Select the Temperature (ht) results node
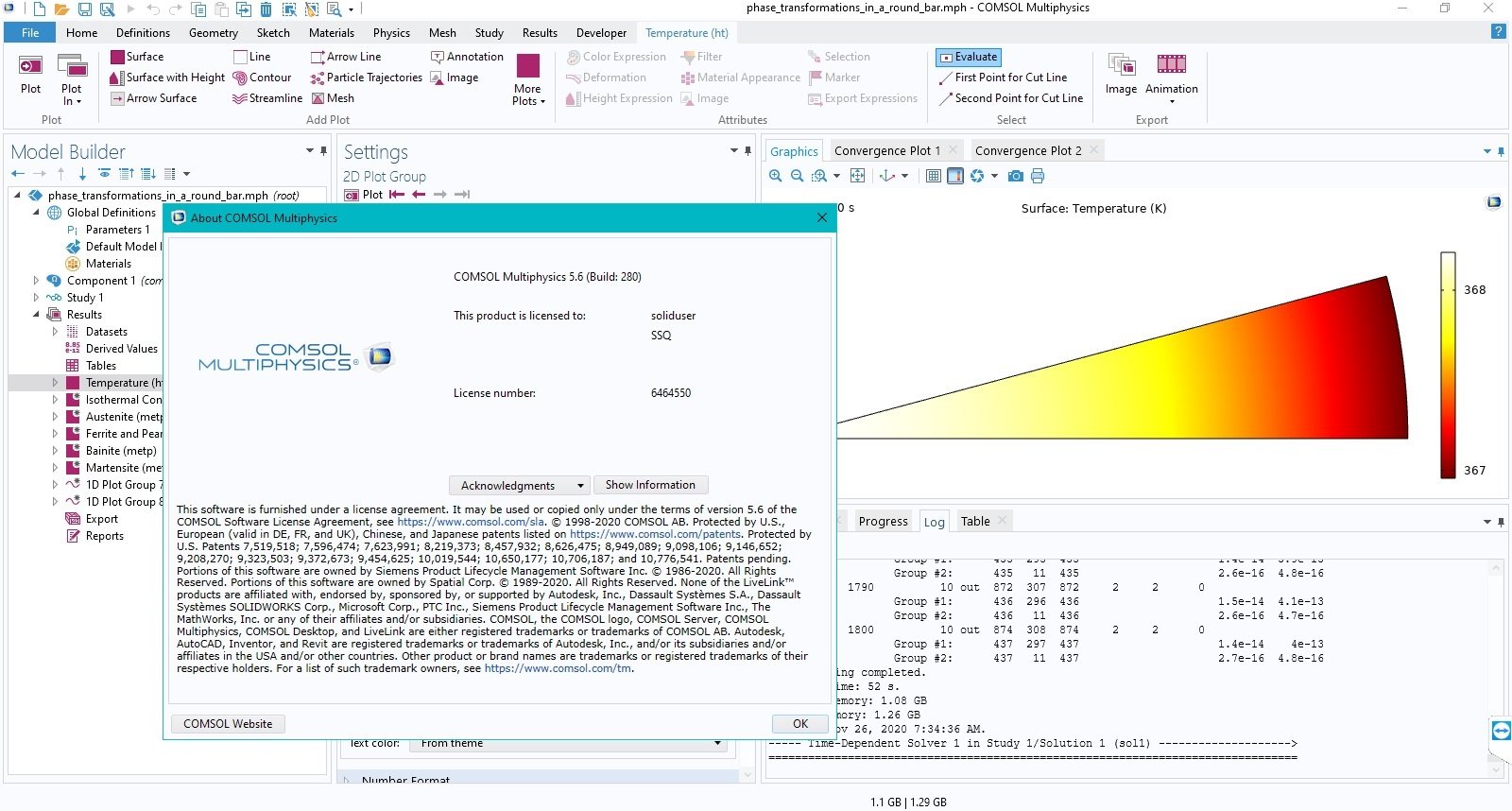 [x=124, y=383]
